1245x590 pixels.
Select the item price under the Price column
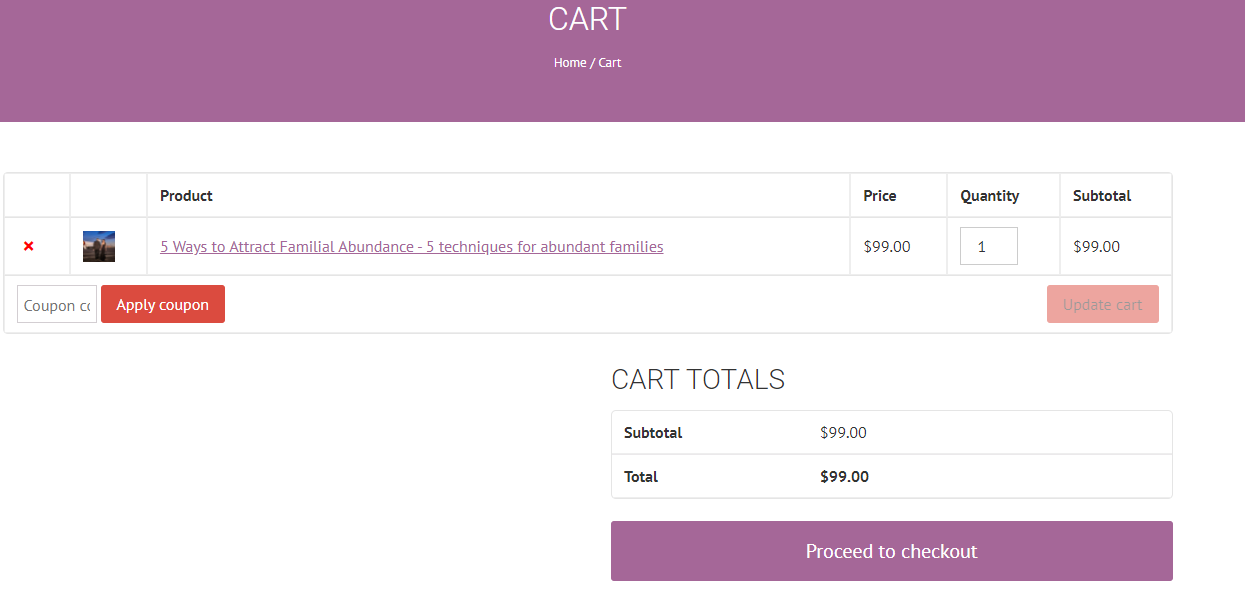pos(887,246)
